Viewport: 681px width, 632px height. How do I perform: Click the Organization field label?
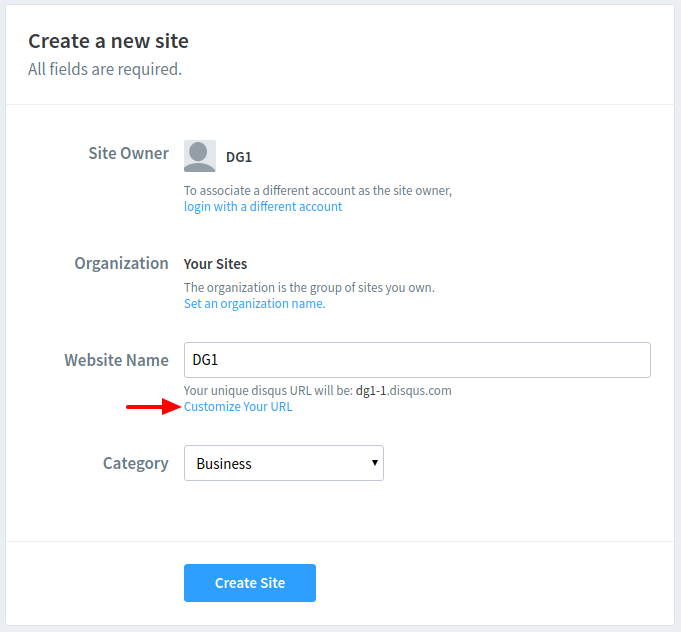point(122,264)
